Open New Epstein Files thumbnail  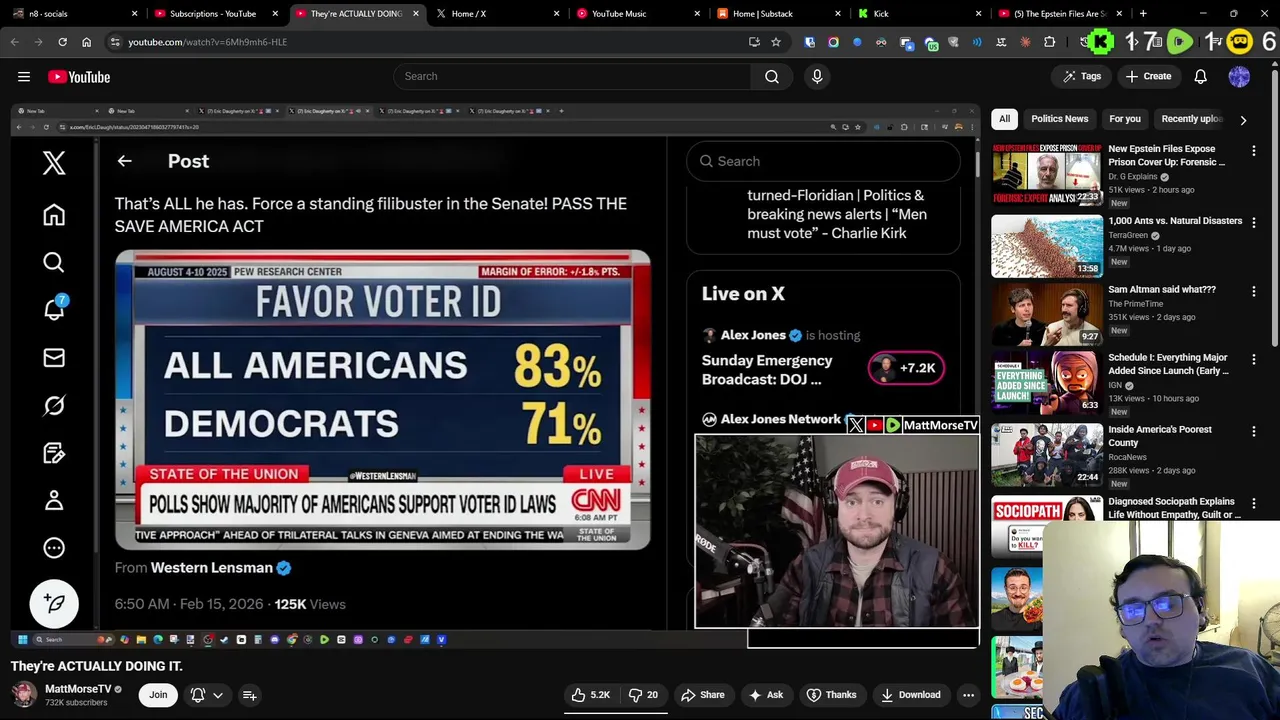(x=1046, y=173)
